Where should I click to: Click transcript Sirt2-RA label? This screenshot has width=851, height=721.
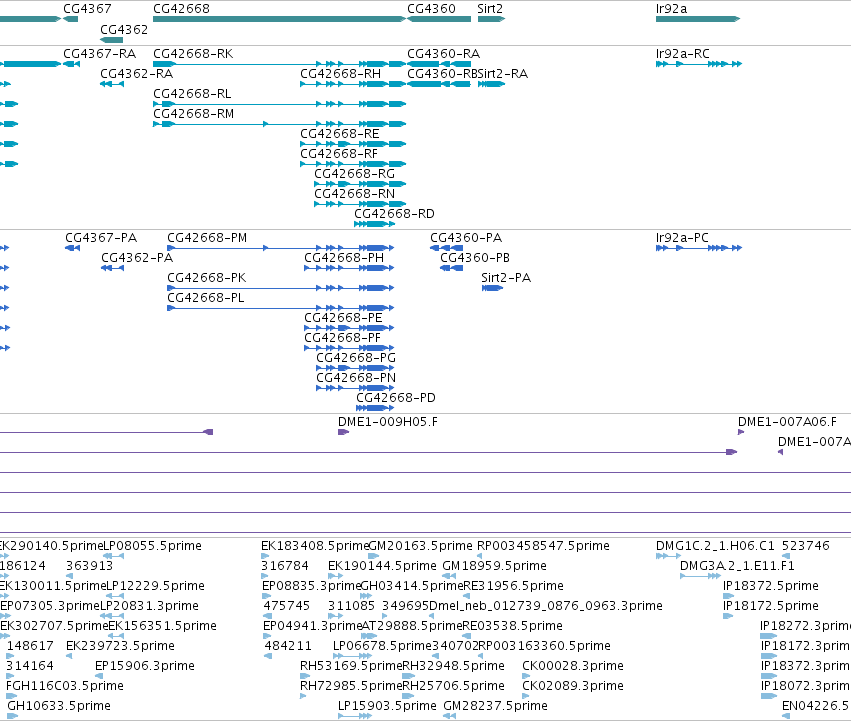503,74
